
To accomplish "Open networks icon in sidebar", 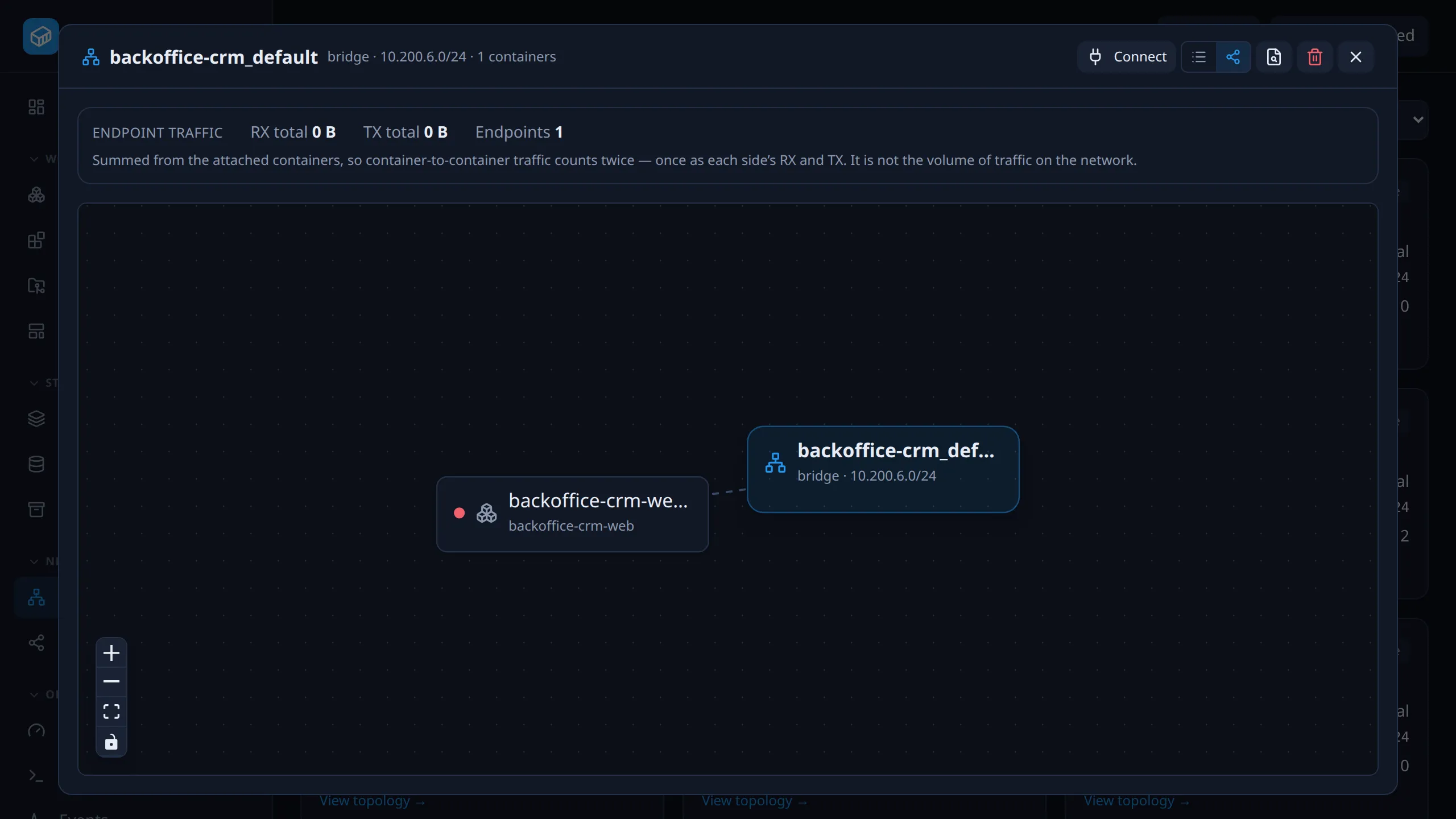I will point(36,597).
